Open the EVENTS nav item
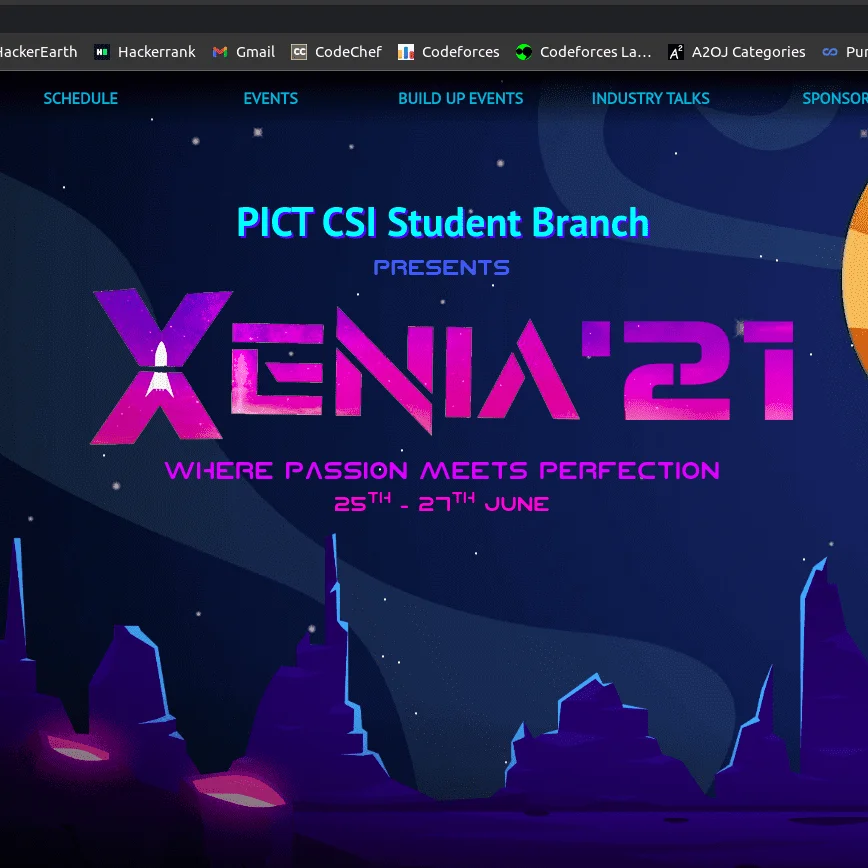Screen dimensions: 868x868 pos(271,98)
